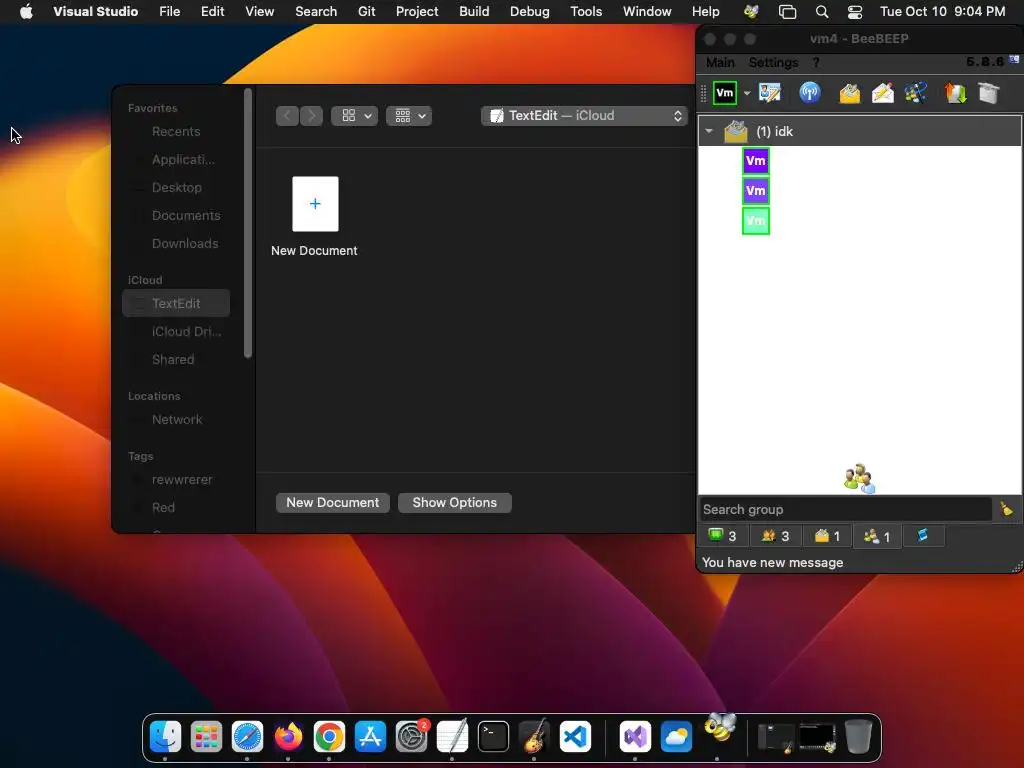This screenshot has width=1024, height=768.
Task: Select Applicati... in Favorites sidebar
Action: pyautogui.click(x=176, y=159)
